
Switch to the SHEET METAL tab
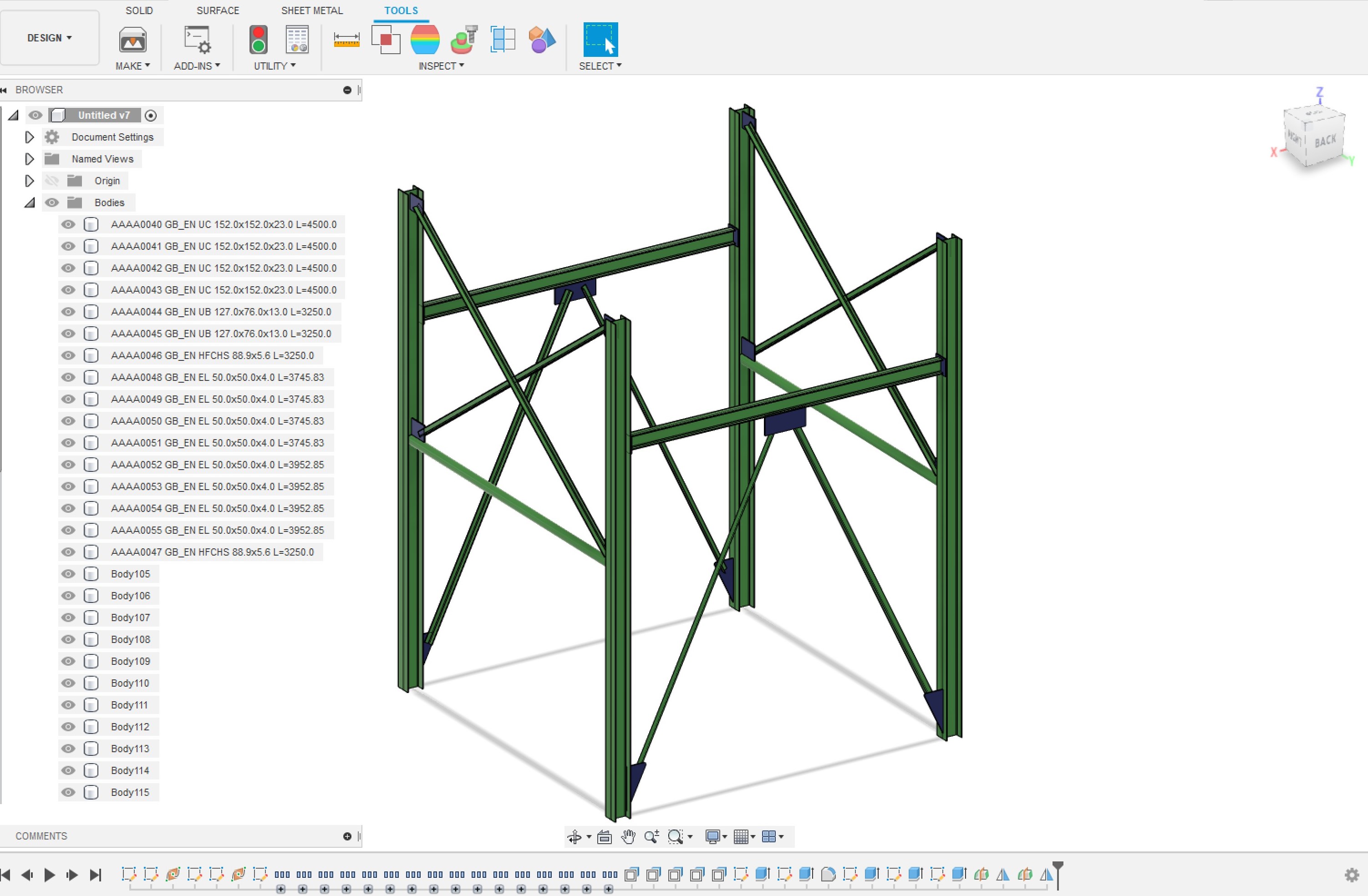311,10
